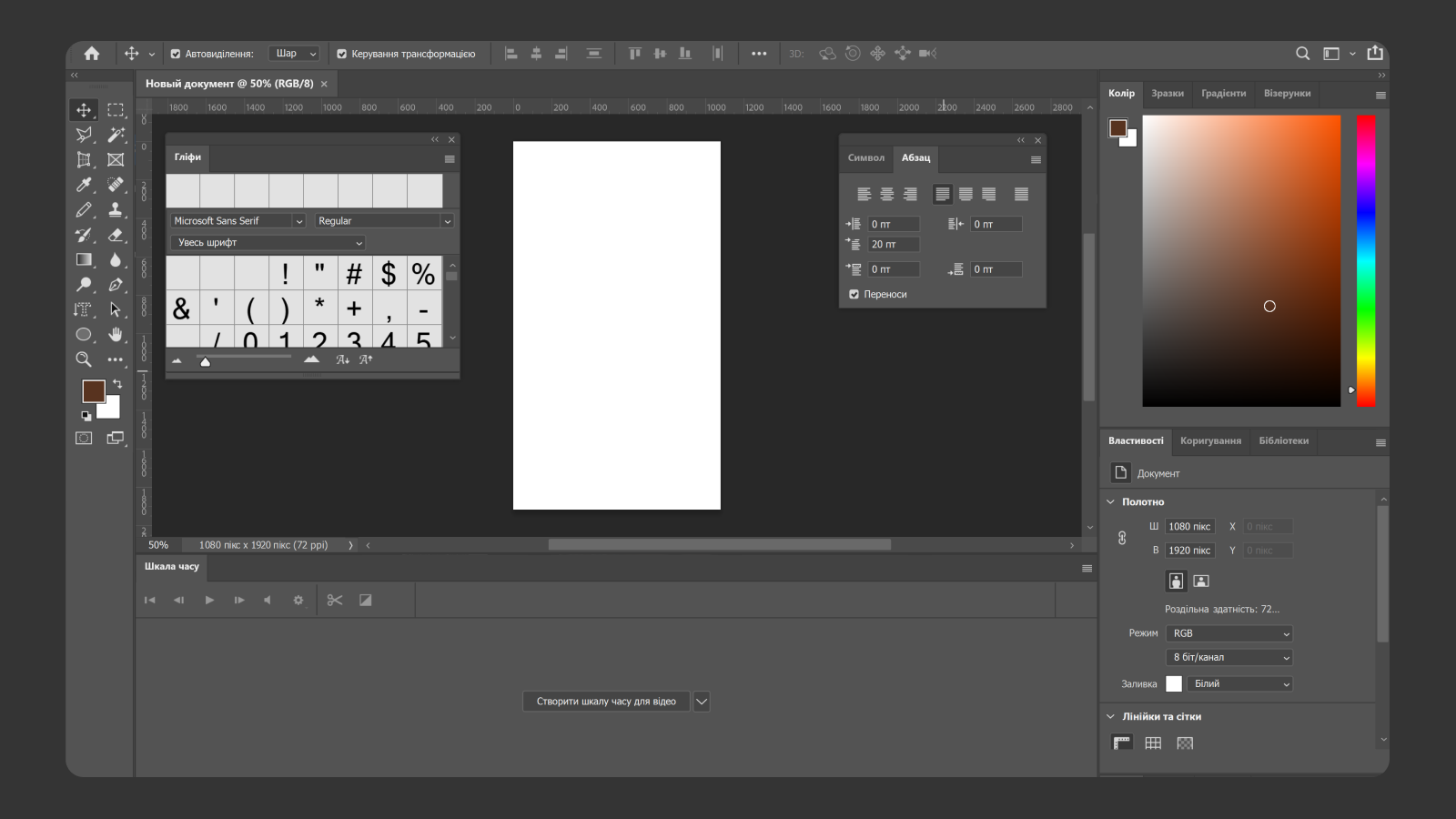1456x819 pixels.
Task: Toggle Переноси in the Paragraph panel
Action: click(x=854, y=294)
